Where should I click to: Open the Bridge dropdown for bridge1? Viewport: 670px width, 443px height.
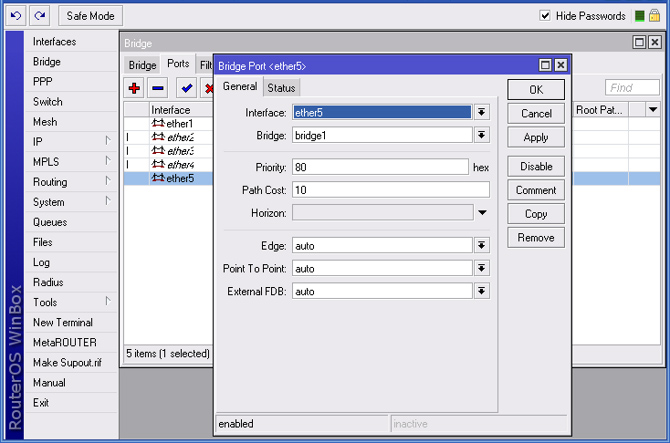point(481,135)
